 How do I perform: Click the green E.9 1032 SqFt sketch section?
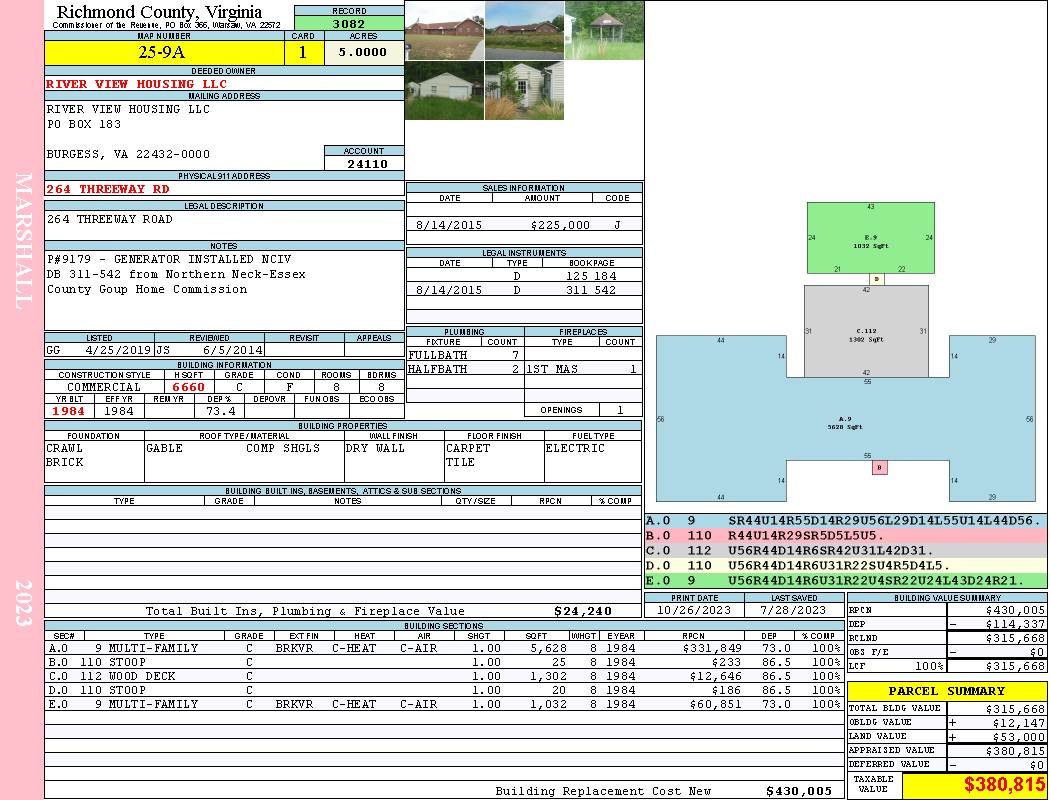[x=870, y=238]
